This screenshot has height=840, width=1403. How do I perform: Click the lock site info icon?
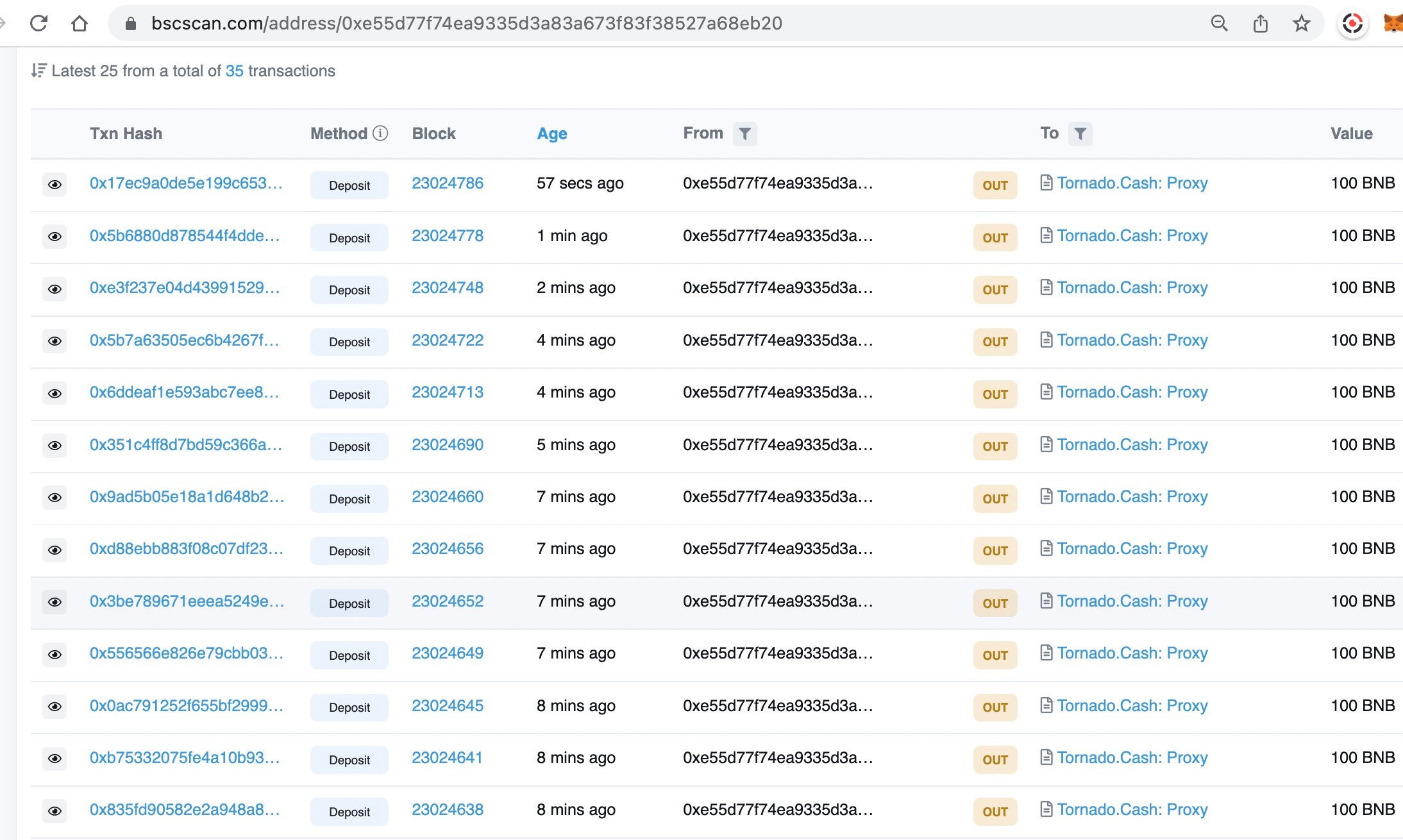tap(131, 24)
